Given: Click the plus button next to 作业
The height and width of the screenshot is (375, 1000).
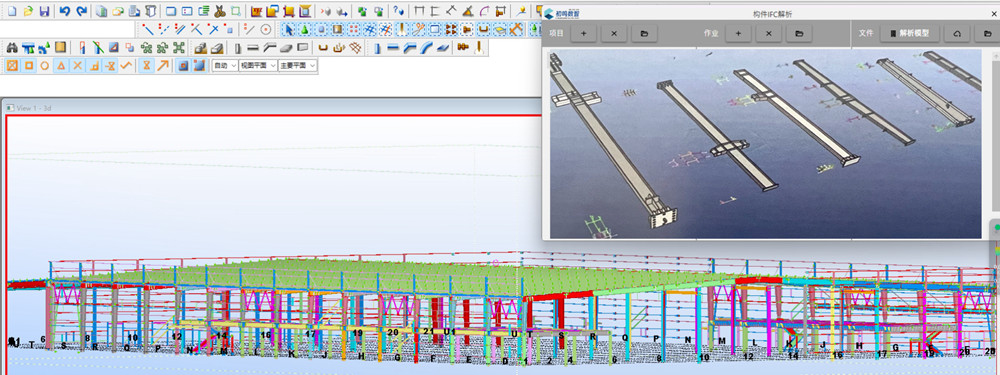Looking at the screenshot, I should tap(739, 33).
